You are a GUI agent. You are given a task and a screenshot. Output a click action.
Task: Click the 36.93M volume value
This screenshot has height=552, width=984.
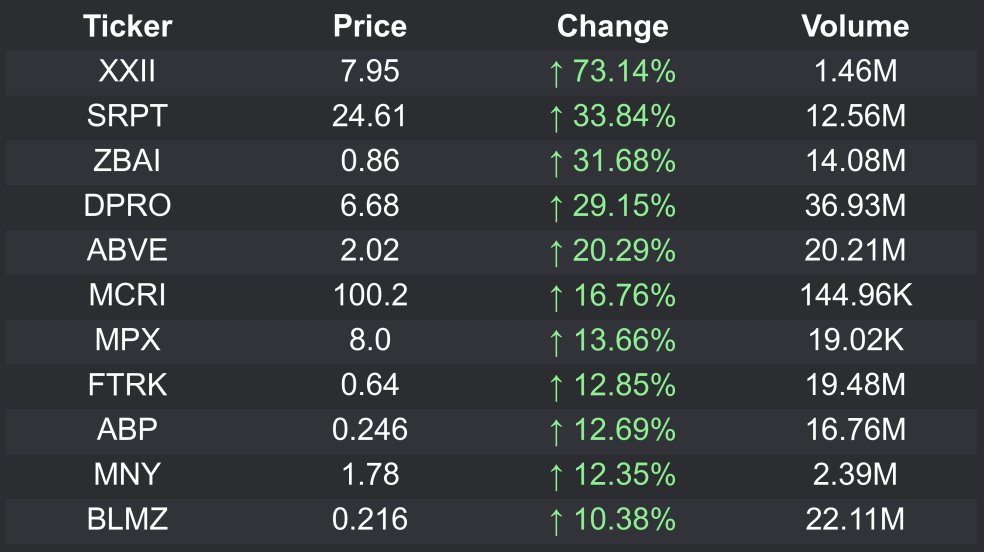click(855, 206)
